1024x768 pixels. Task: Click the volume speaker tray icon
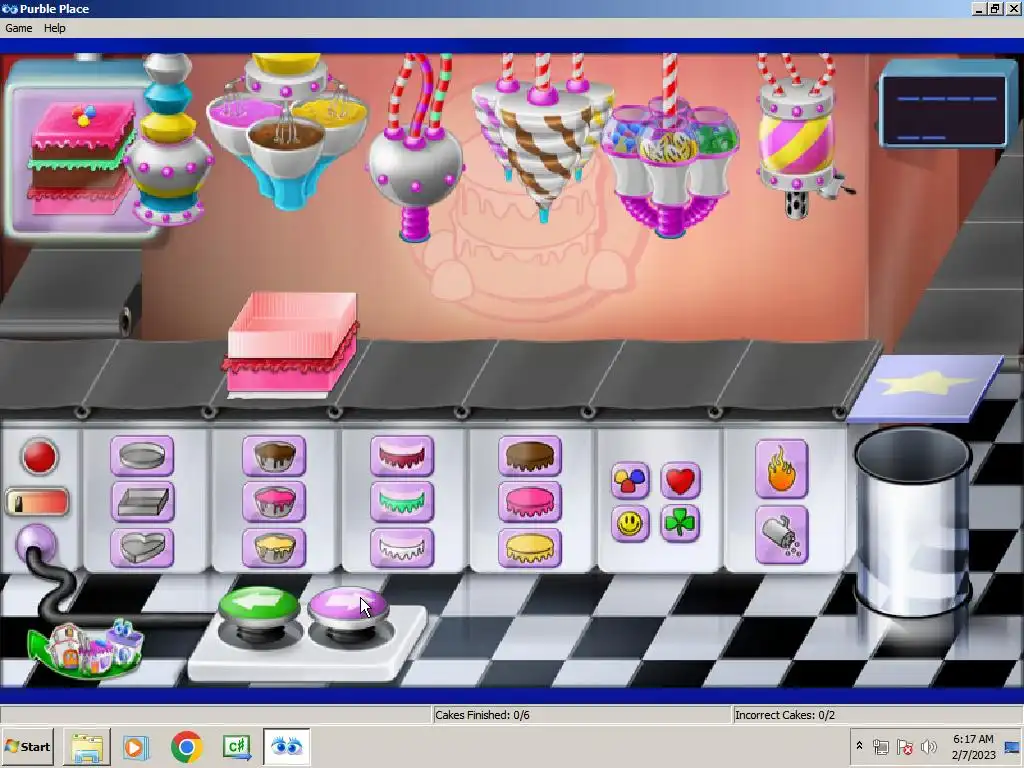929,746
